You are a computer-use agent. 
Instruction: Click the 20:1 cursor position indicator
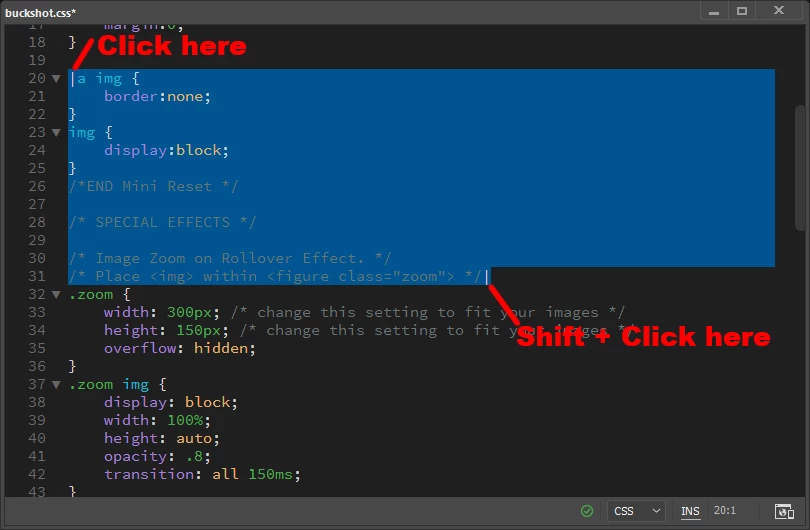[724, 510]
